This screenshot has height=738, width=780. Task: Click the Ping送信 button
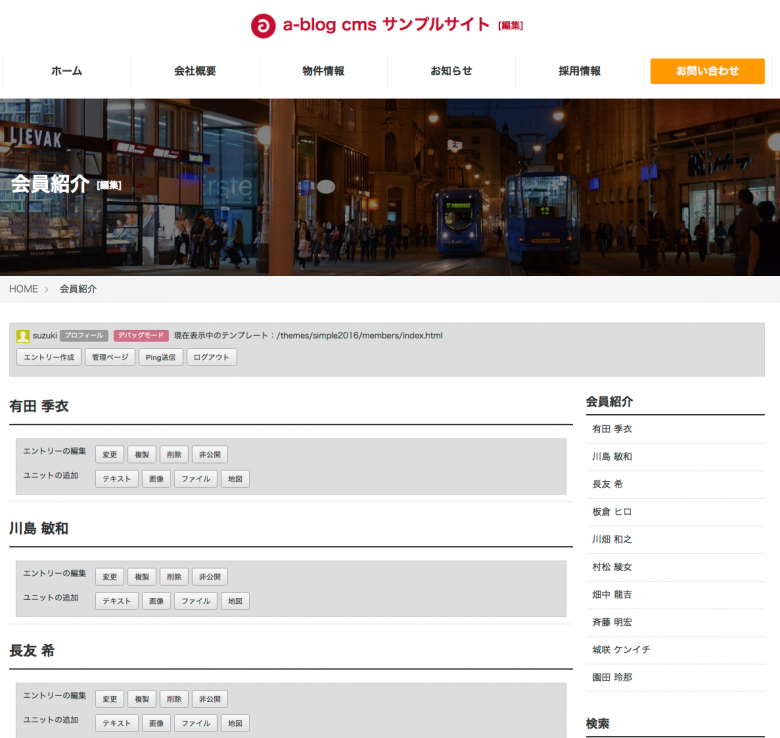[160, 357]
